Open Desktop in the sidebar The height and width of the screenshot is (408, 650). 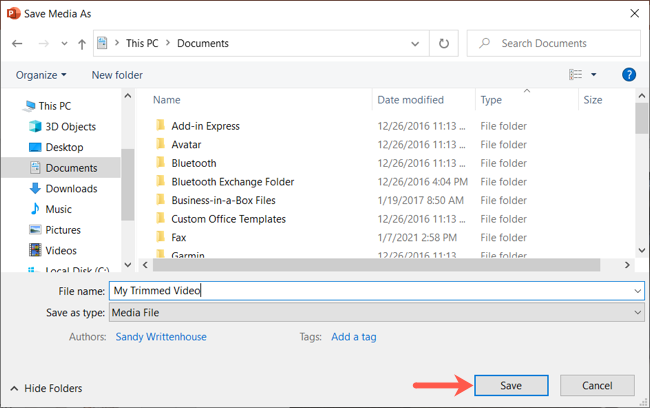pyautogui.click(x=57, y=147)
